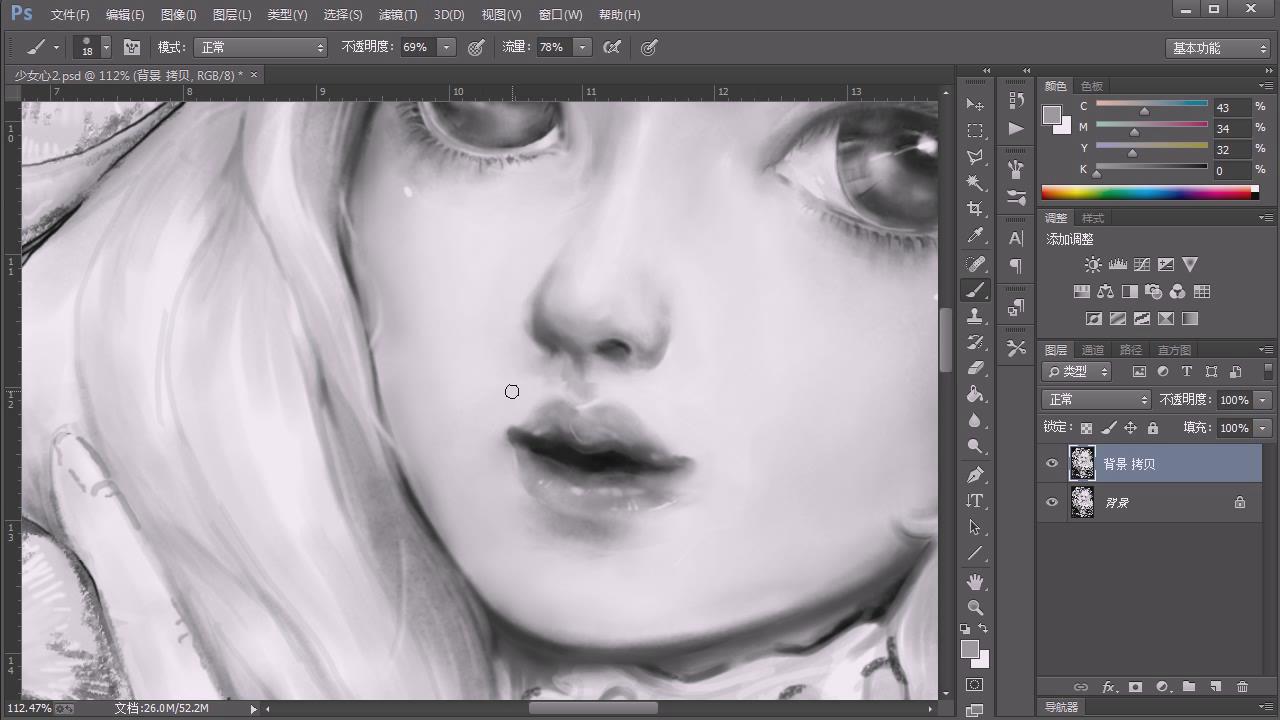Add a Color Balance adjustment

coord(1105,292)
